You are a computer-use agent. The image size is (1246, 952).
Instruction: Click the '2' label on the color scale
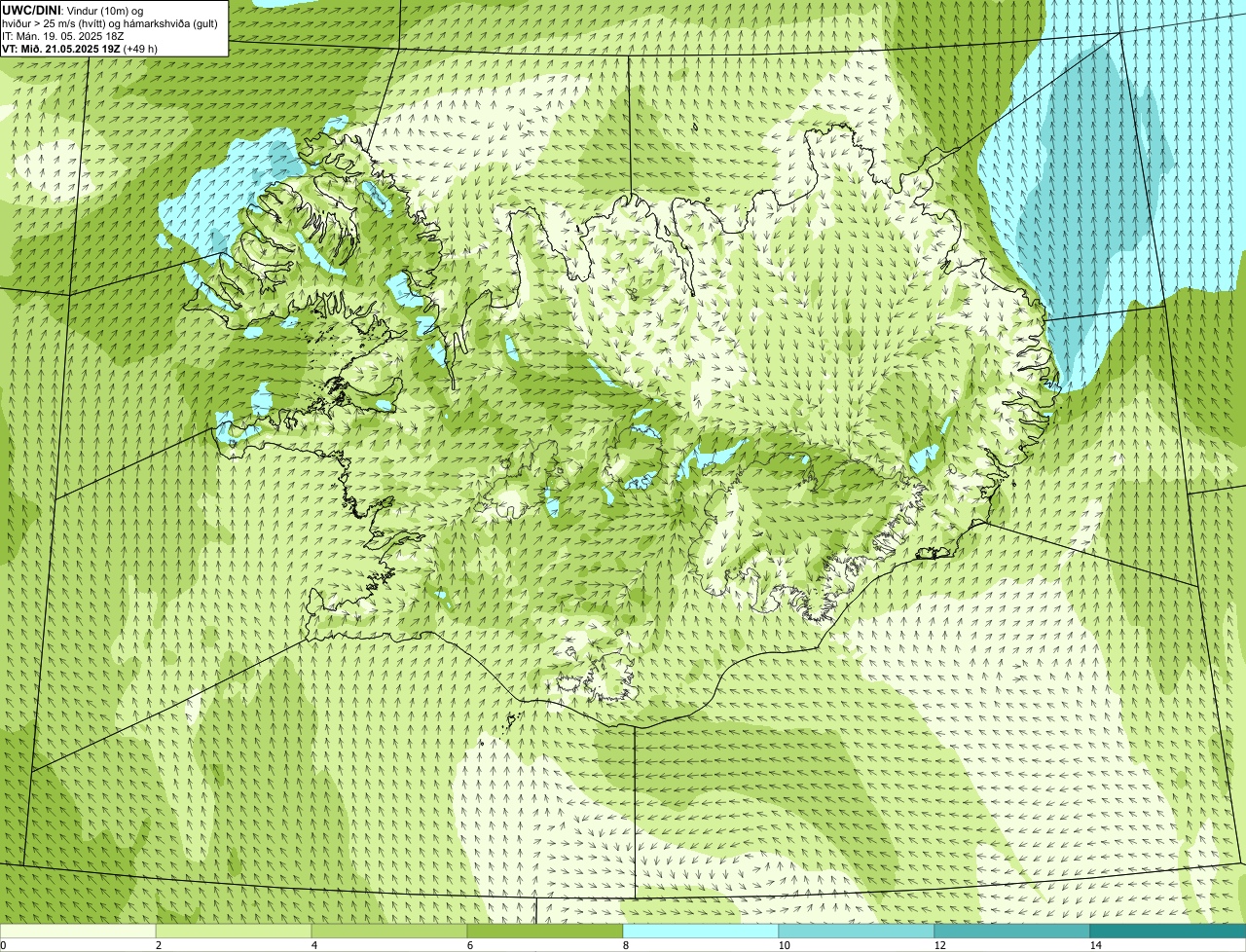pos(157,945)
